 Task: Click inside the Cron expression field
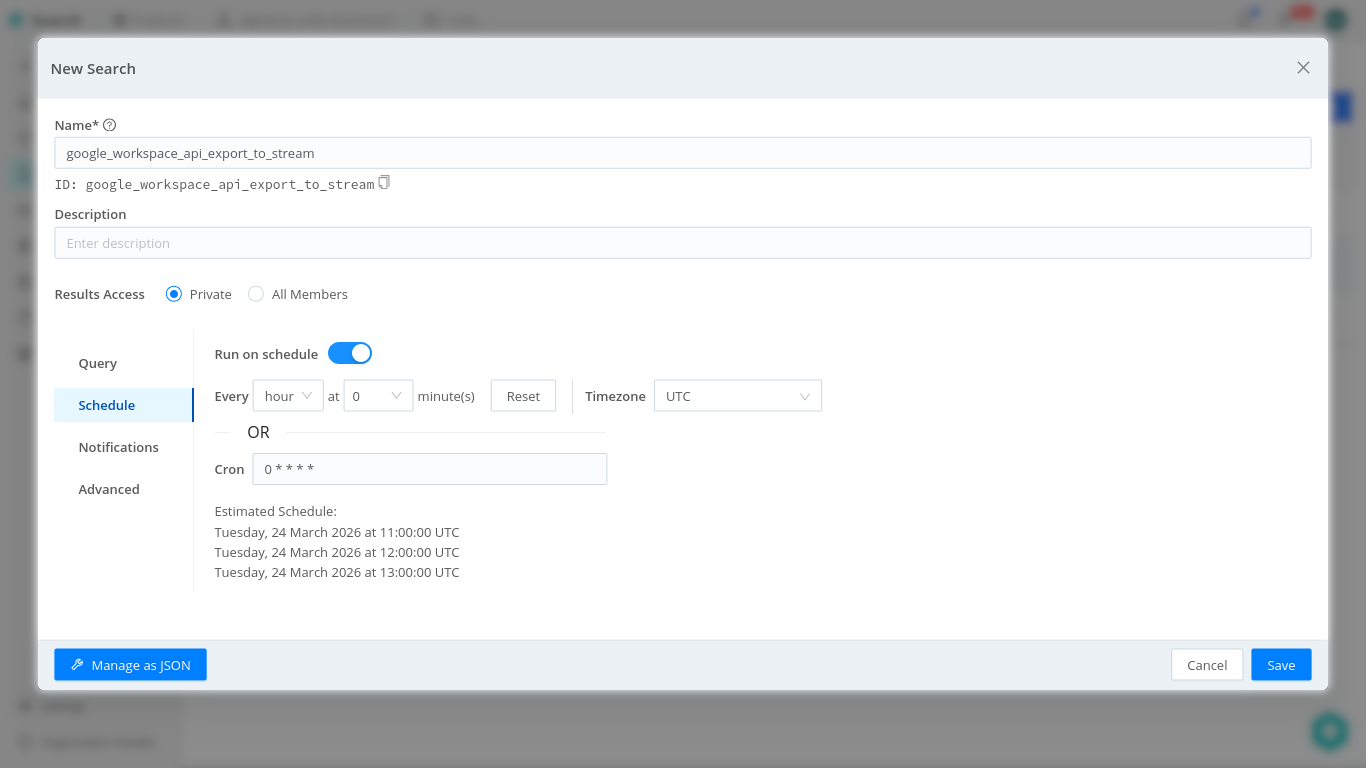click(x=430, y=468)
